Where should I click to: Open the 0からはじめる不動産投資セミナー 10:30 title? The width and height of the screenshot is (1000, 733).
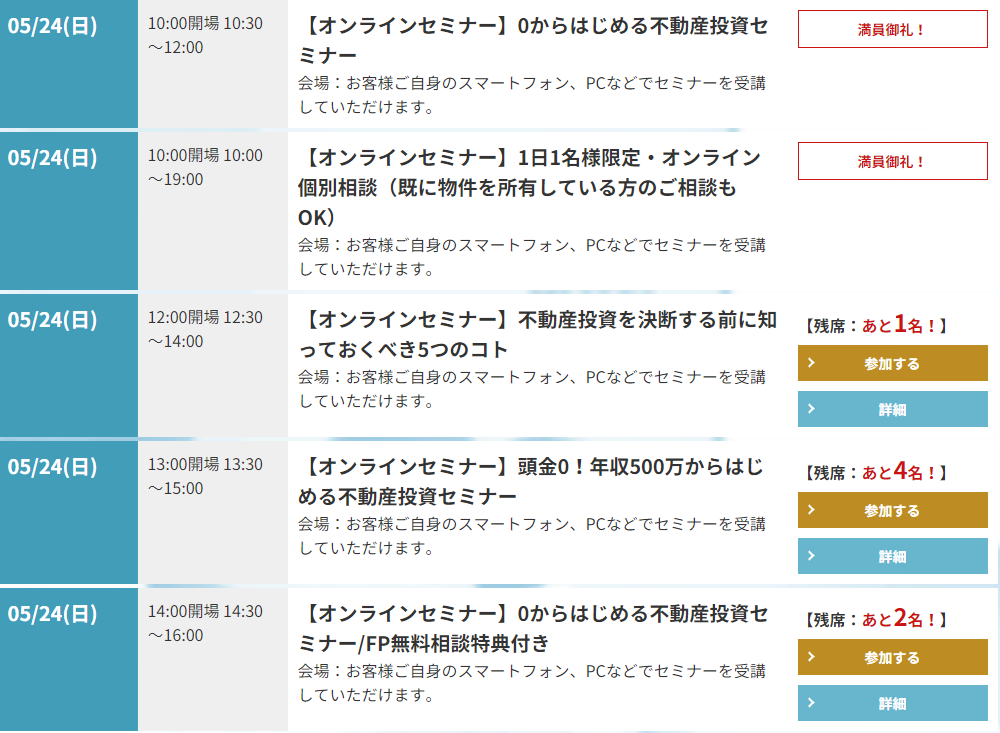(x=533, y=40)
